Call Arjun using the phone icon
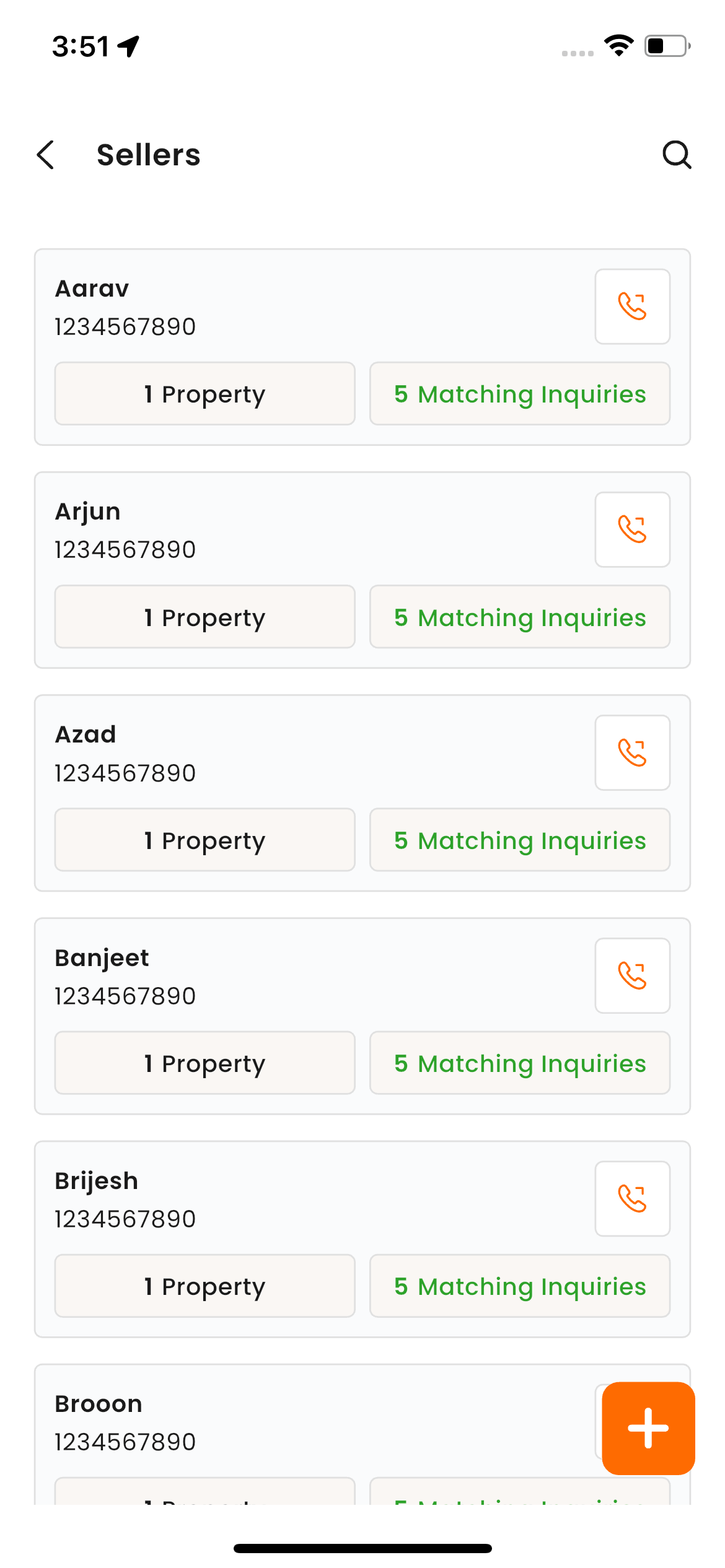 click(632, 529)
